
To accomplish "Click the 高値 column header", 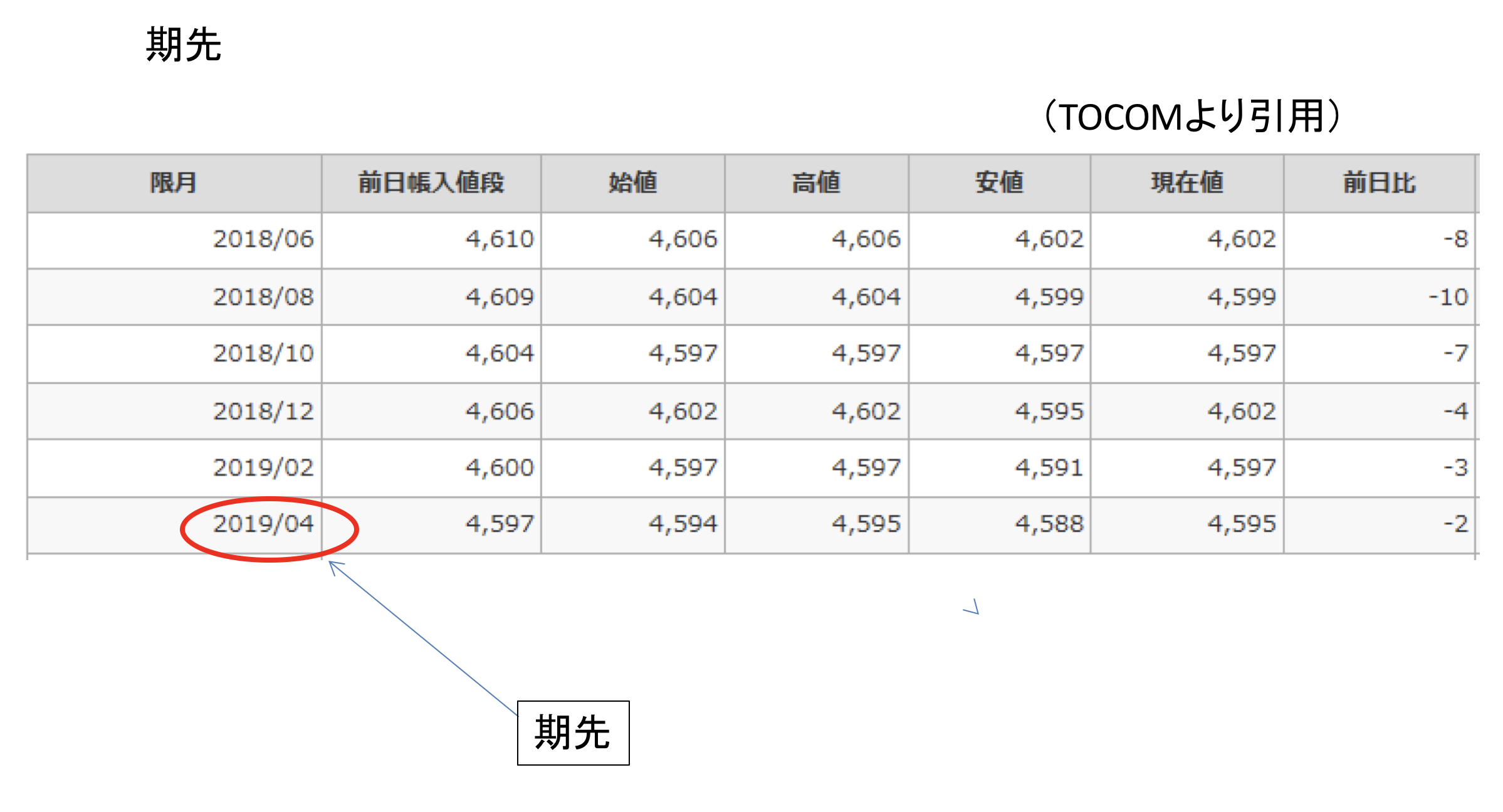I will point(816,183).
